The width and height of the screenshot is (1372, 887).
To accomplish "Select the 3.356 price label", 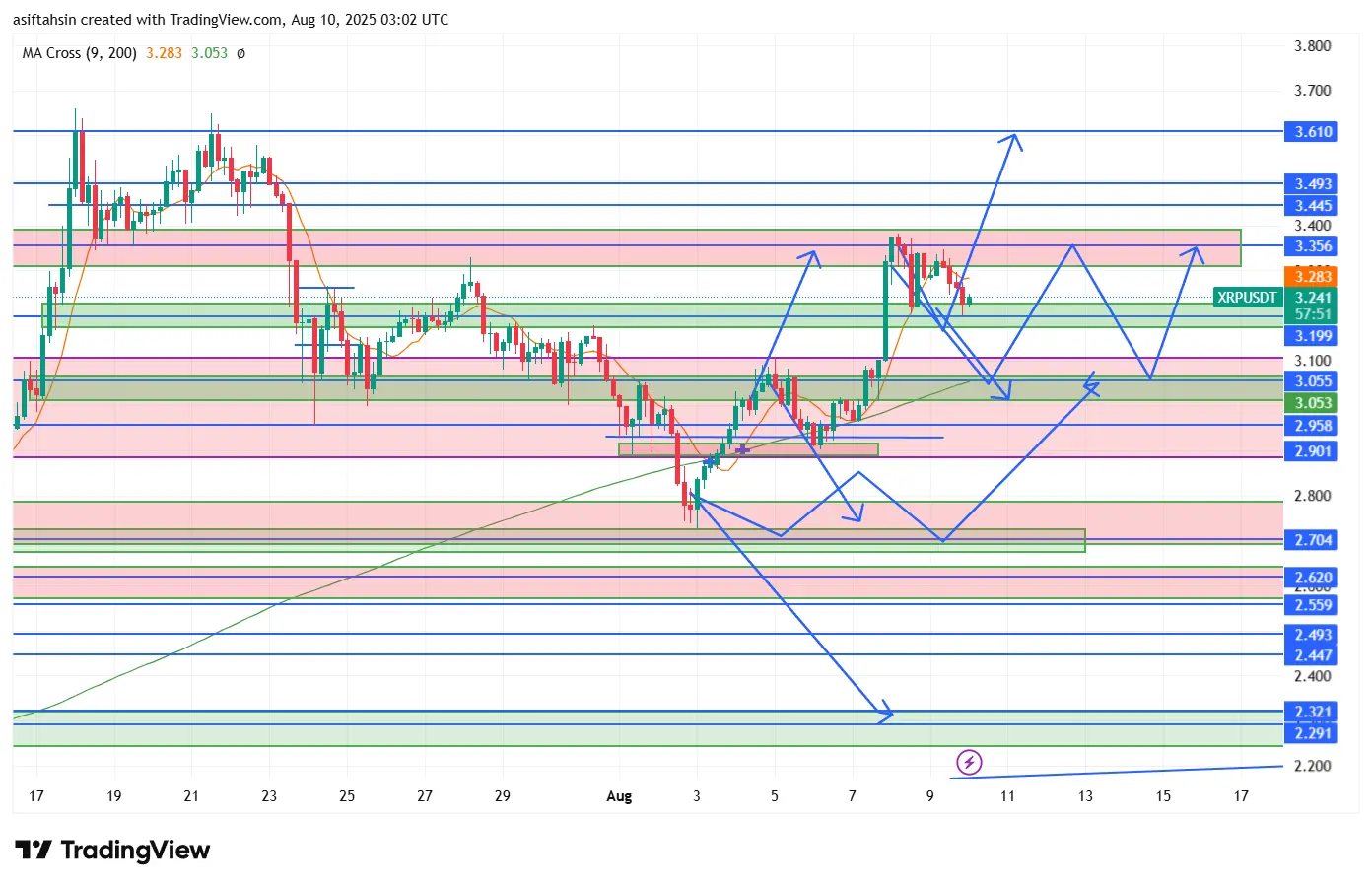I will coord(1310,247).
